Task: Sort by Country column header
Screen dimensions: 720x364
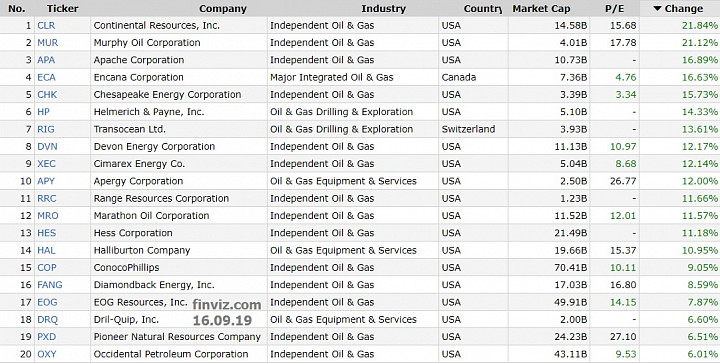Action: click(482, 9)
